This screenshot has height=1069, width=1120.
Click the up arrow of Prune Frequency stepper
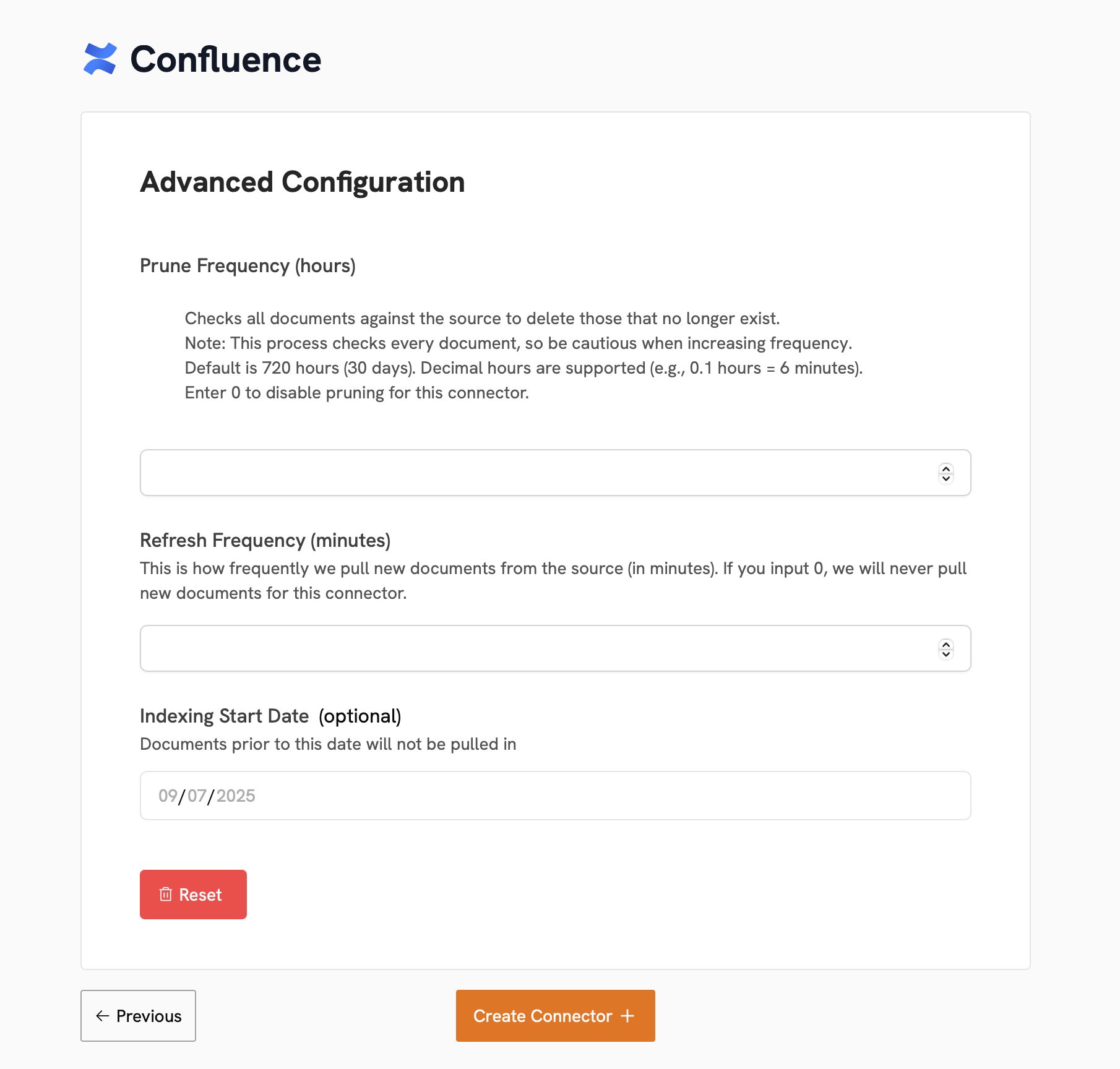(x=946, y=469)
